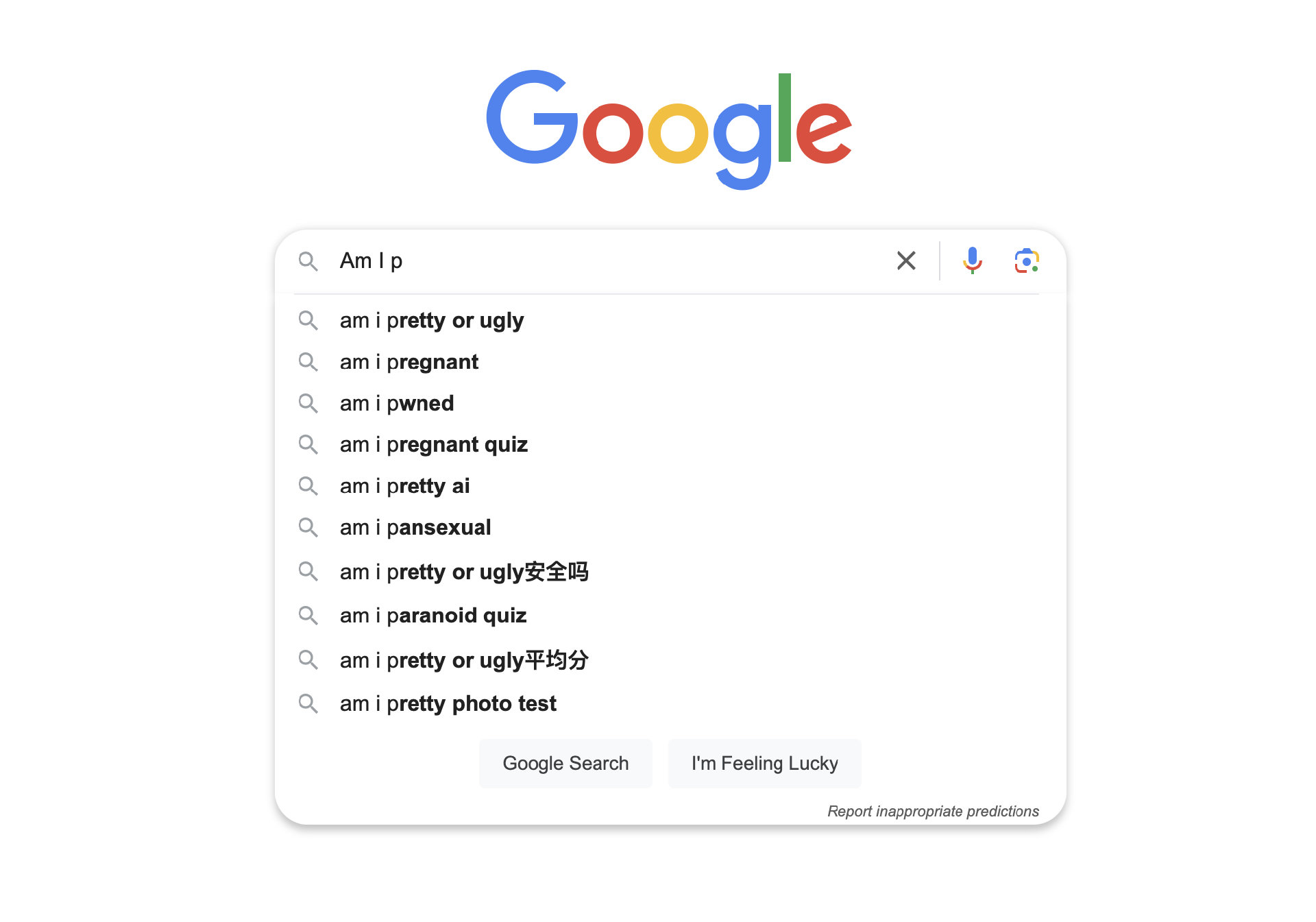
Task: Click magnifier icon beside "am i pwned"
Action: 308,403
